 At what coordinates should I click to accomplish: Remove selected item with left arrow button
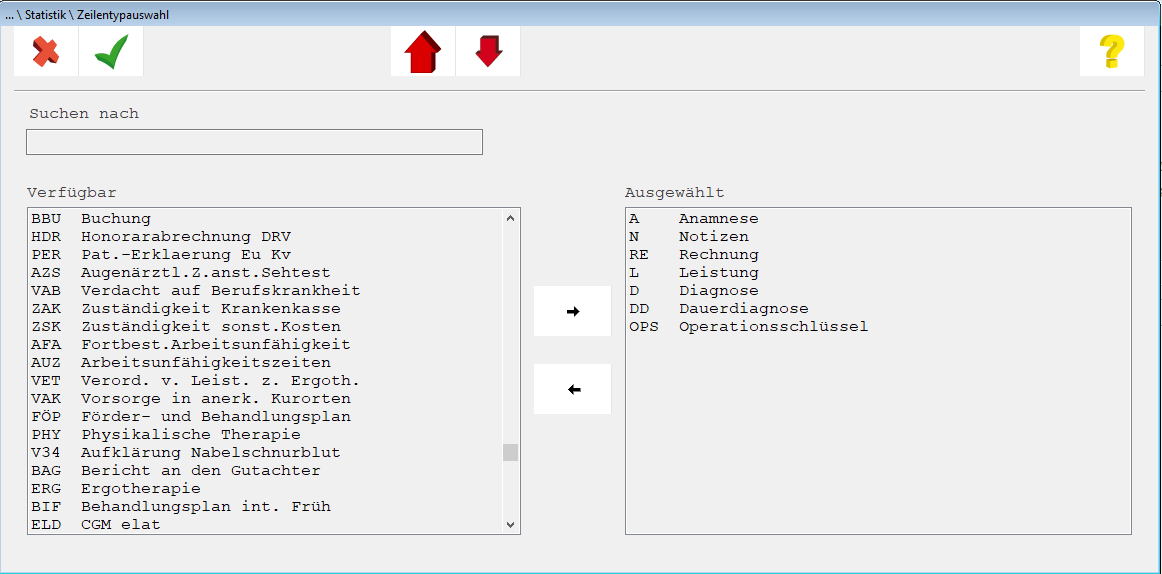(572, 389)
